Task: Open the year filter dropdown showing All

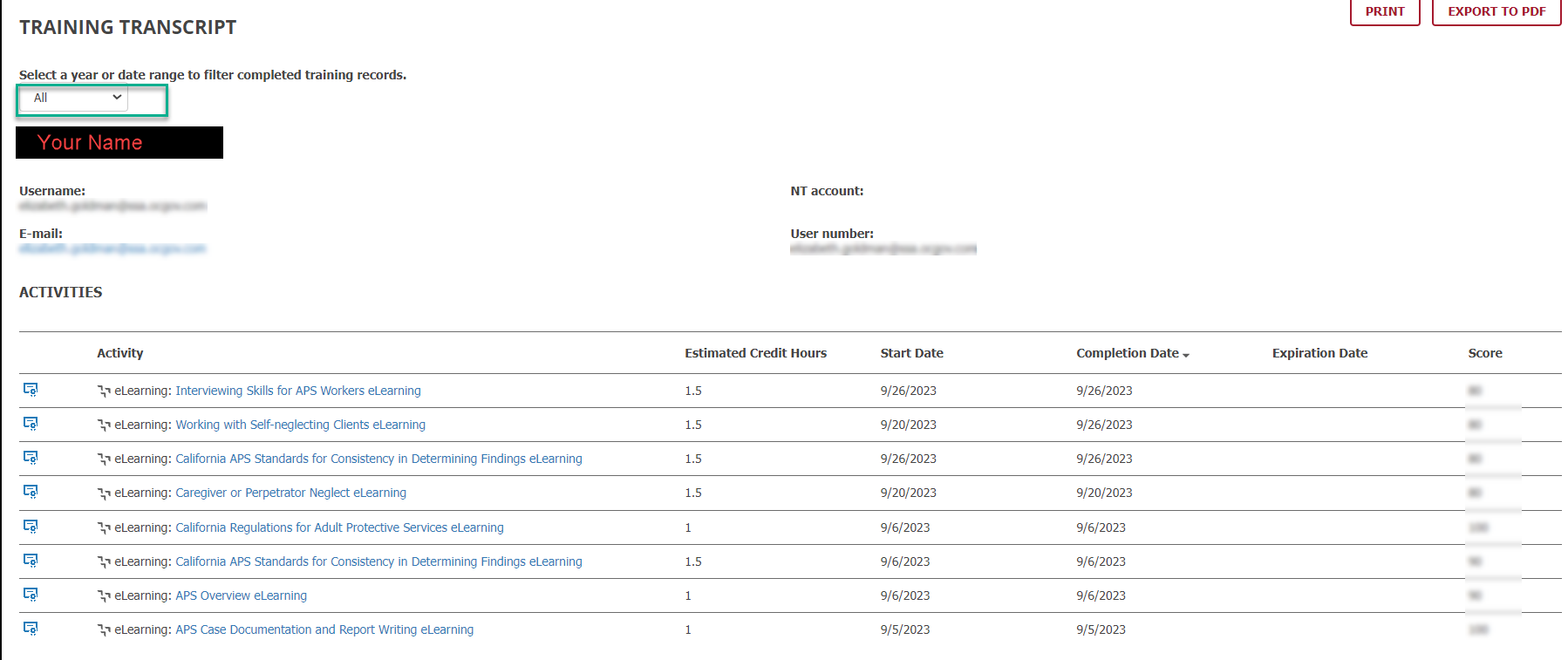Action: pyautogui.click(x=74, y=98)
